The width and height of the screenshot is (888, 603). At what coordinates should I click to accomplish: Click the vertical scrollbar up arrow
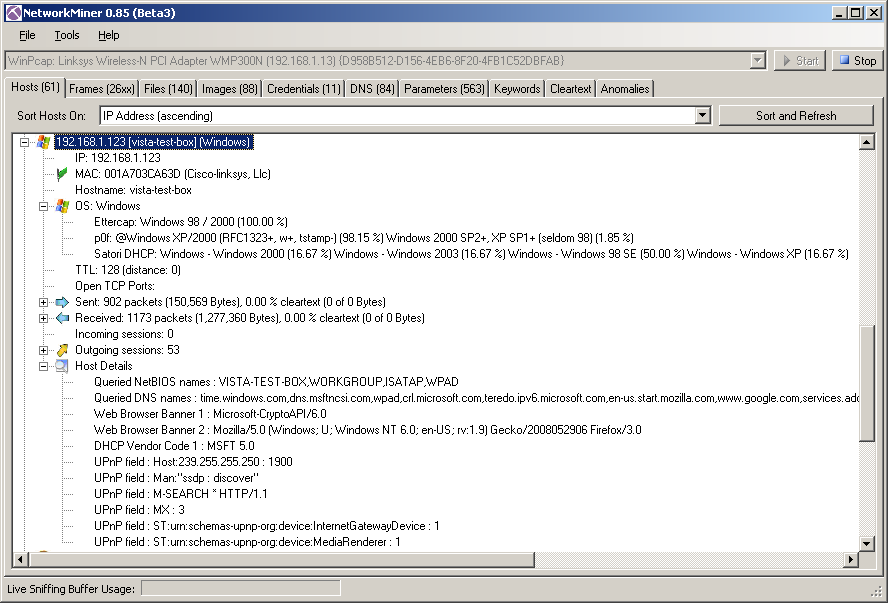pyautogui.click(x=866, y=142)
